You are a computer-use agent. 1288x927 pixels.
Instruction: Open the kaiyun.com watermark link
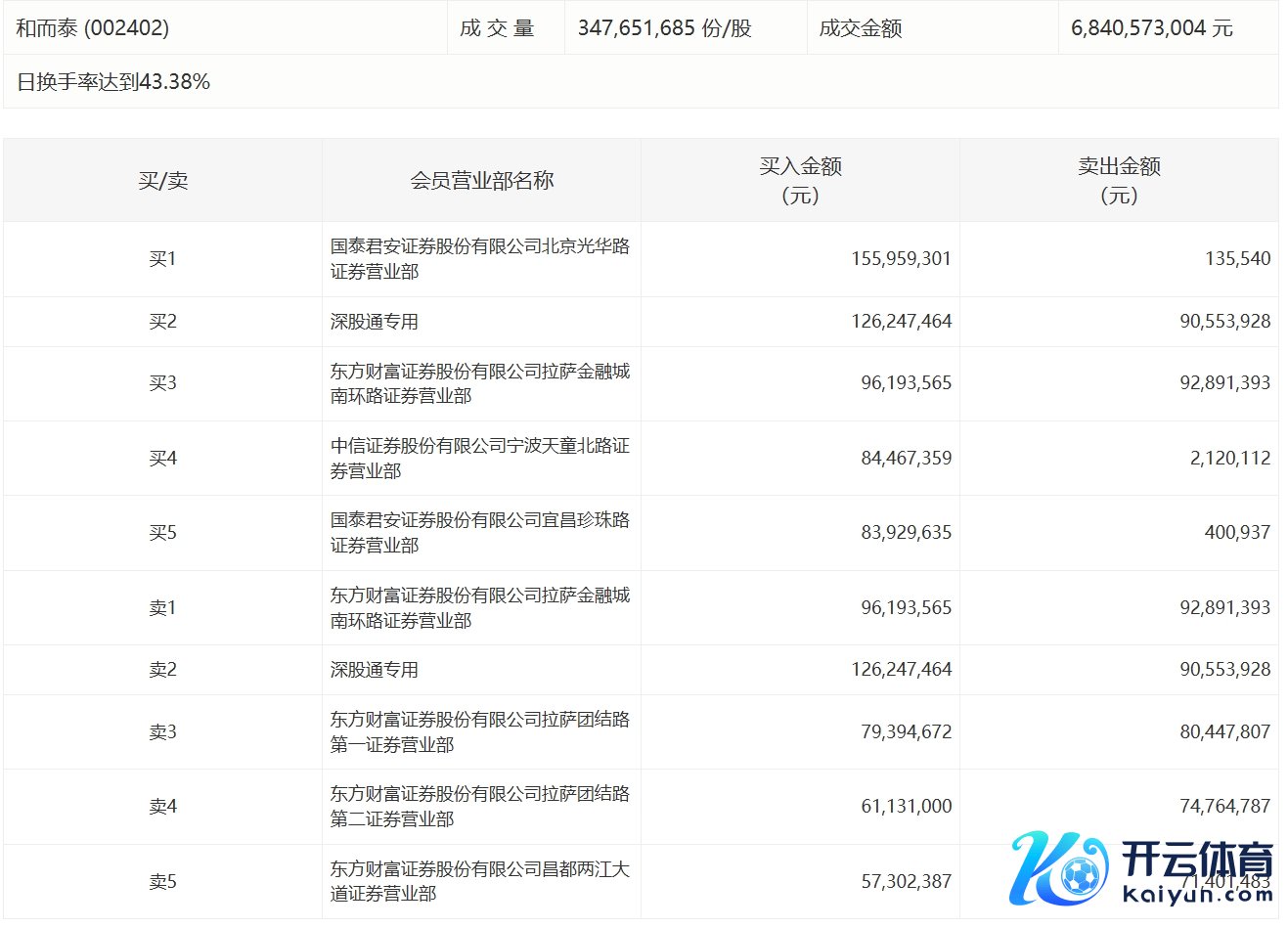pos(1197,892)
